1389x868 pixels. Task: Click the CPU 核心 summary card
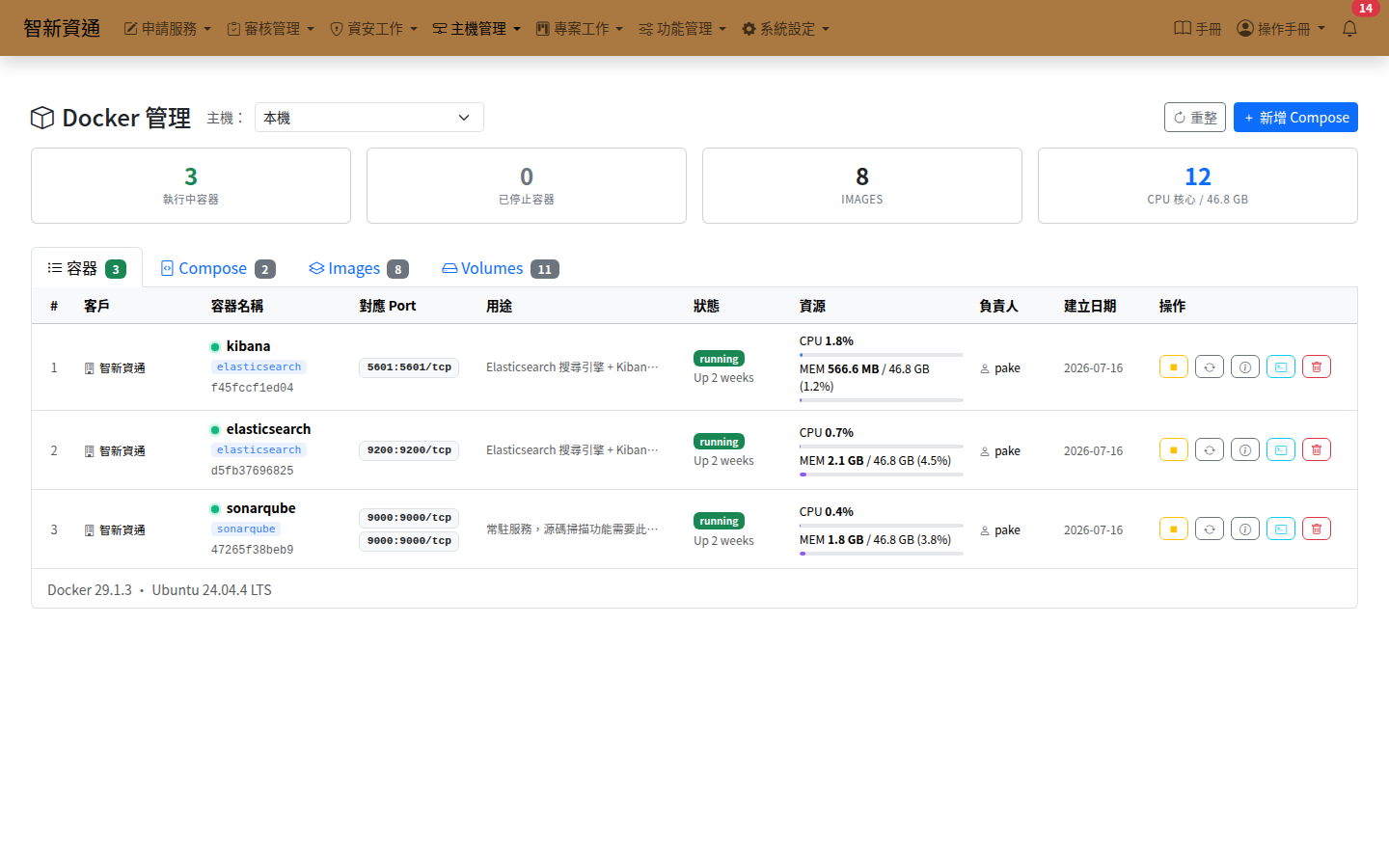(1198, 185)
